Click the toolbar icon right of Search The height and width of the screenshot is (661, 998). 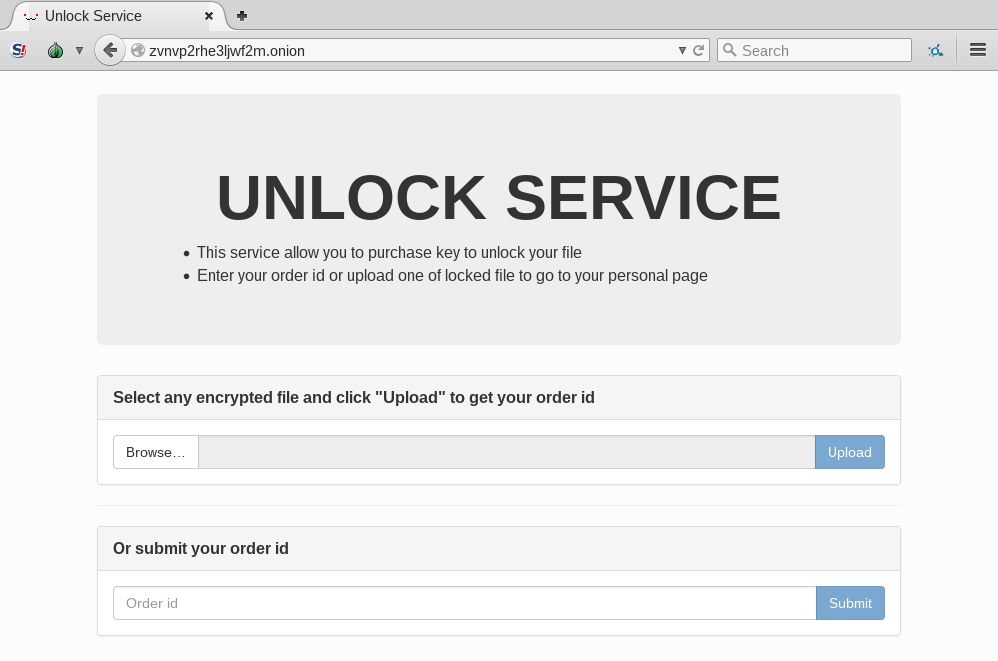point(935,50)
